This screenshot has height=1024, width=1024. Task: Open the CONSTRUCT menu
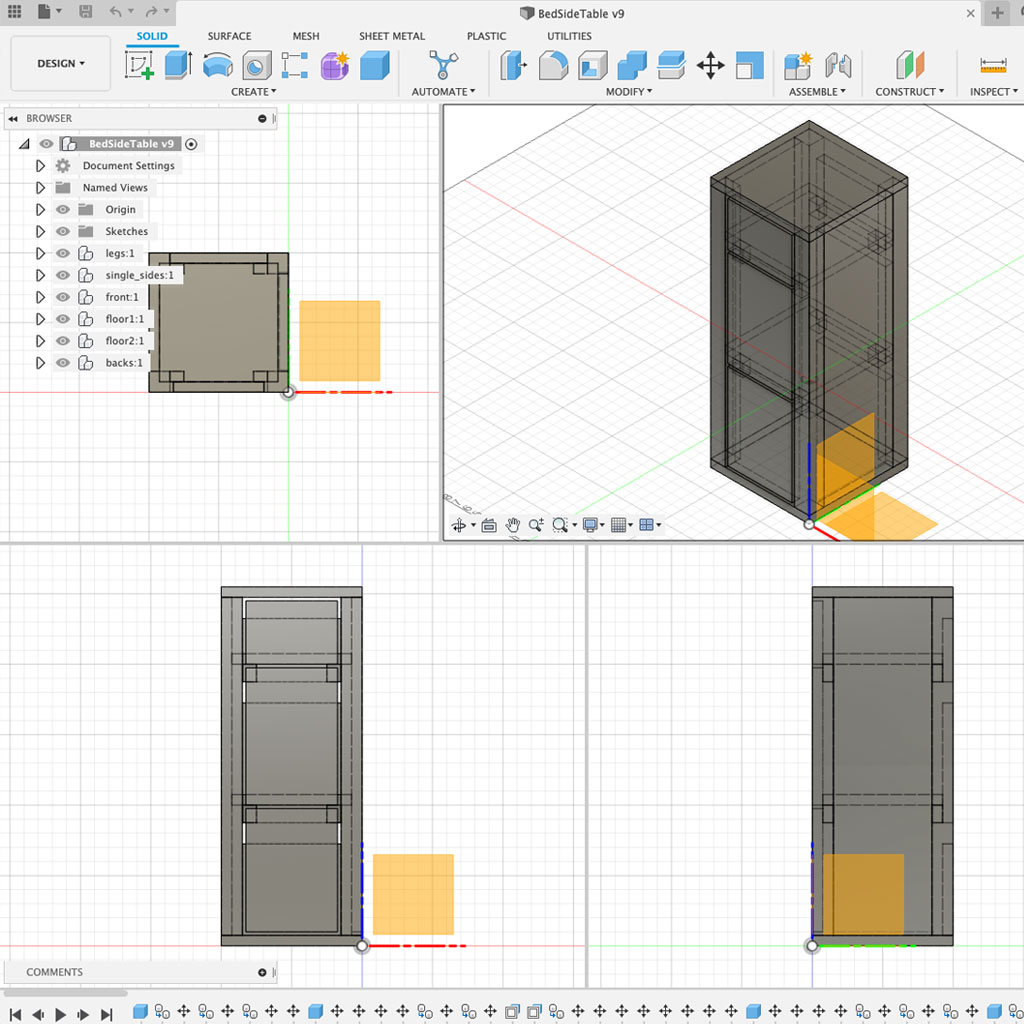pos(909,92)
